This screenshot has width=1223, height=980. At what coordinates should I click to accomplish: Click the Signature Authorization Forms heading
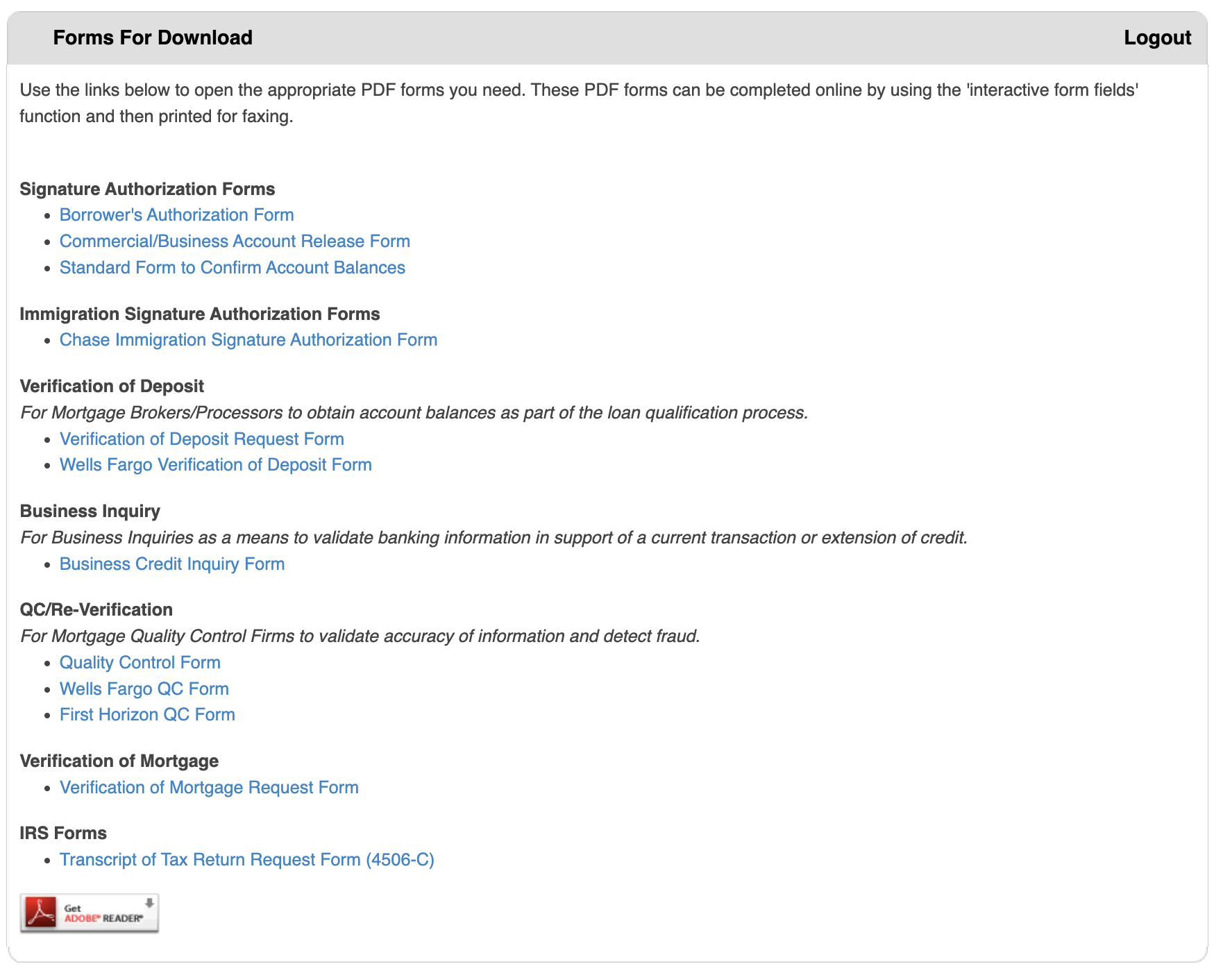point(148,189)
